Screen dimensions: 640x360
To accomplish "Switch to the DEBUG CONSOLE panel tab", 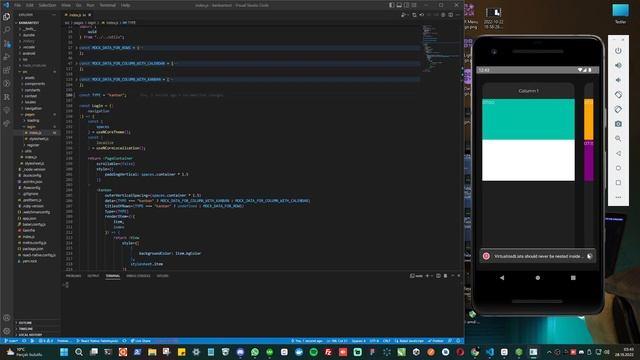I will click(x=138, y=276).
